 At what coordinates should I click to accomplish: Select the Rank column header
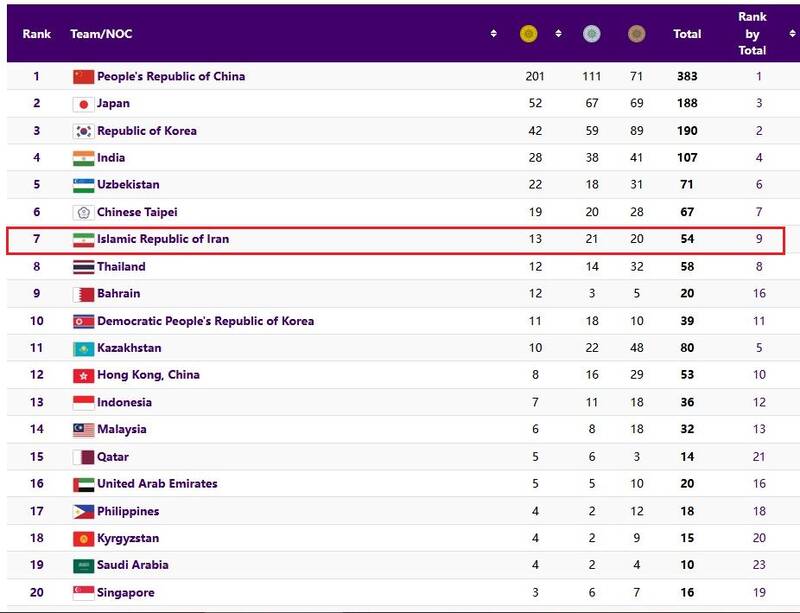coord(37,34)
